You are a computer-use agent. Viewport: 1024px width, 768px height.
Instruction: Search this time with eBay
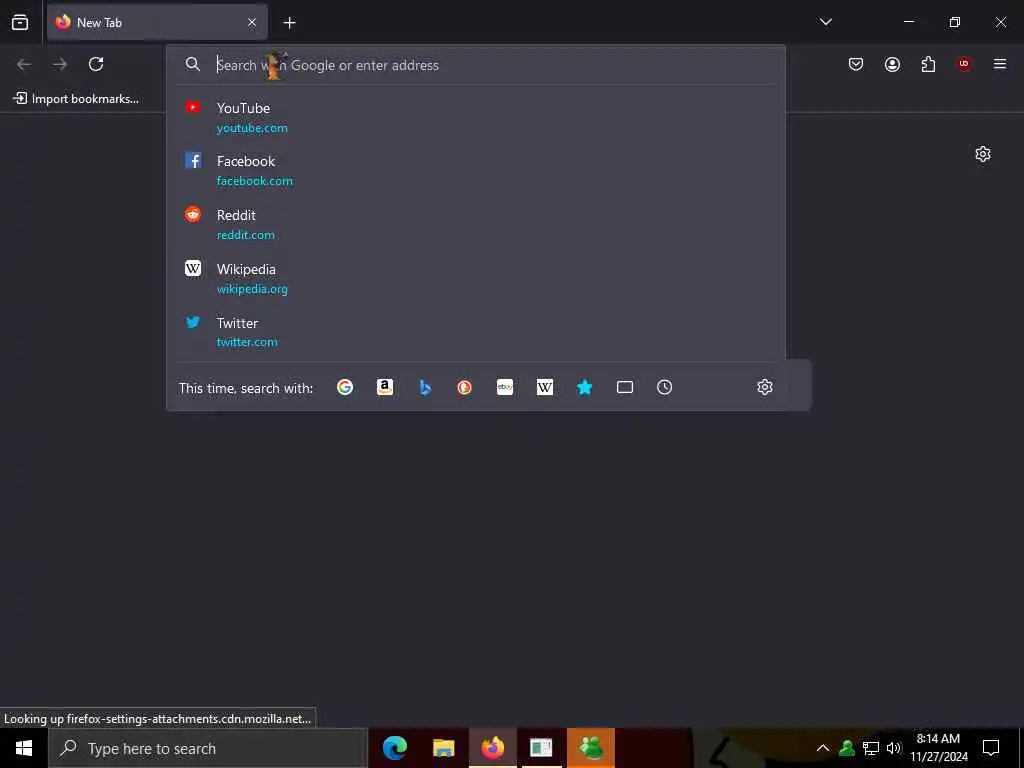(x=505, y=387)
